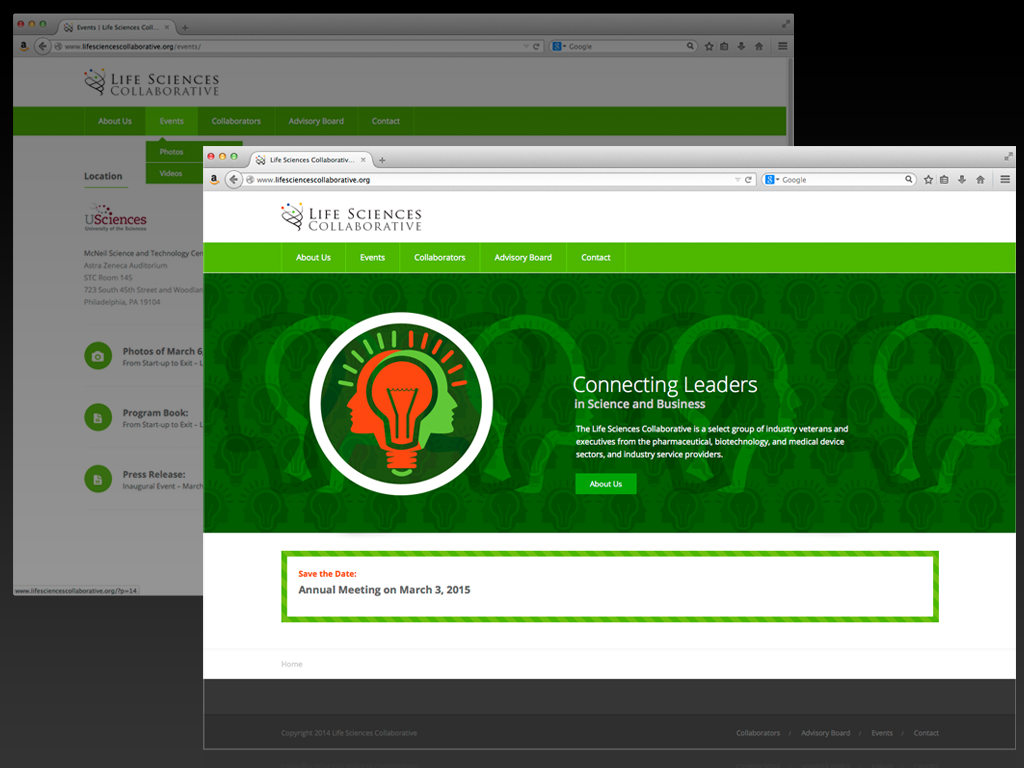Select Advisory Board in front window's green navigation
The width and height of the screenshot is (1024, 768).
point(523,257)
